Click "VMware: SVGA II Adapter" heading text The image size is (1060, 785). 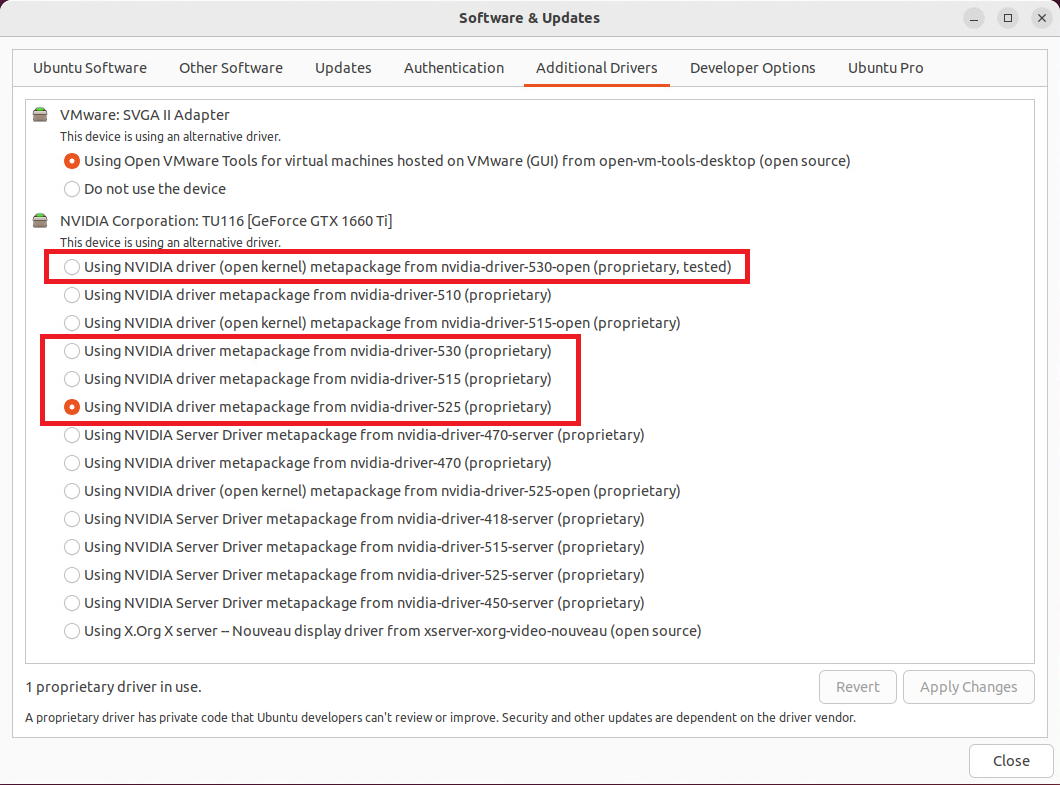tap(145, 115)
